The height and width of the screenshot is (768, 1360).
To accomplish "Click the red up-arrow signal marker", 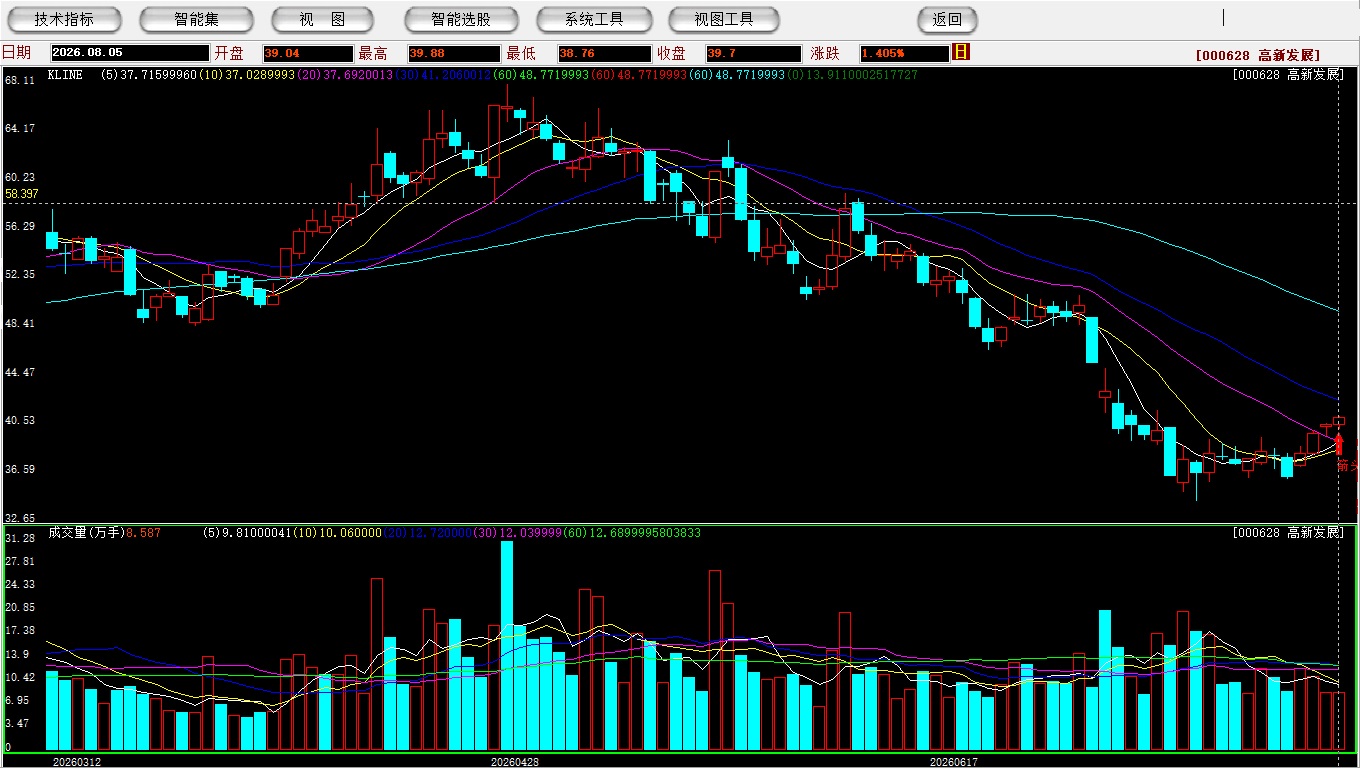I will click(1339, 444).
